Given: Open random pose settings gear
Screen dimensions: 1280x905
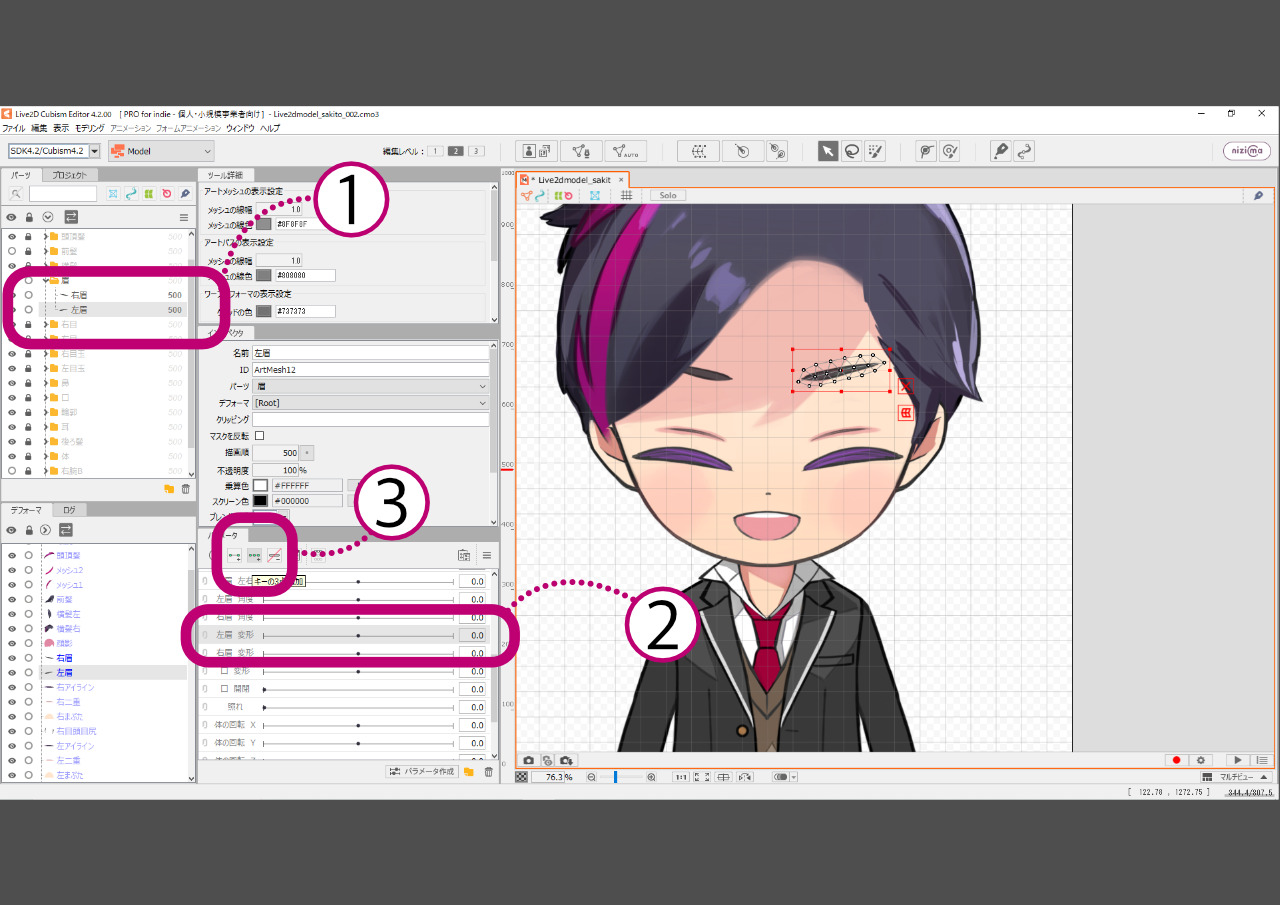Looking at the screenshot, I should pyautogui.click(x=1201, y=760).
